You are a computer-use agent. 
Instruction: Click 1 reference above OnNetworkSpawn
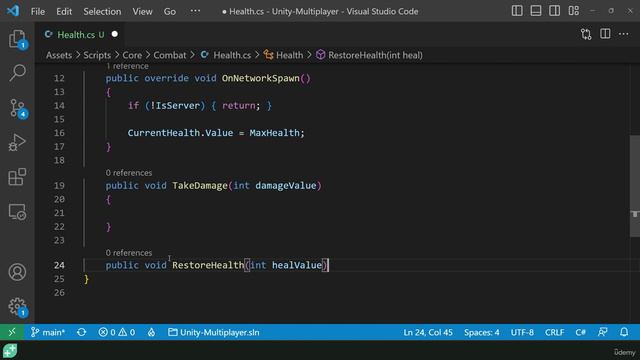click(x=127, y=66)
